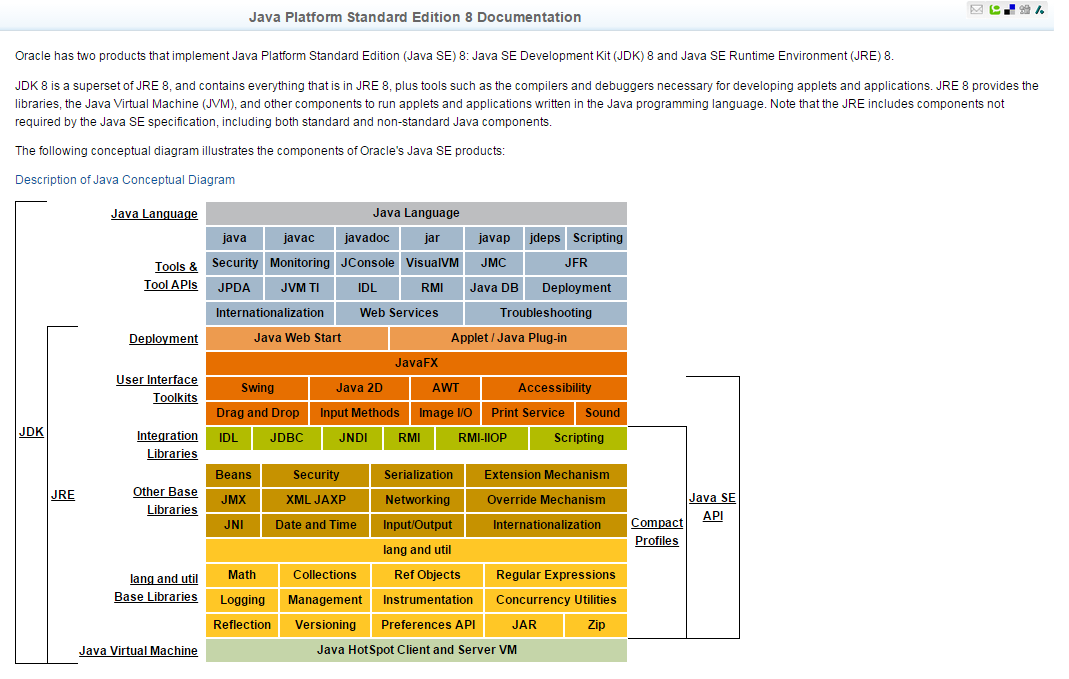Open the JavaFX block
This screenshot has height=679, width=1069.
click(x=417, y=363)
